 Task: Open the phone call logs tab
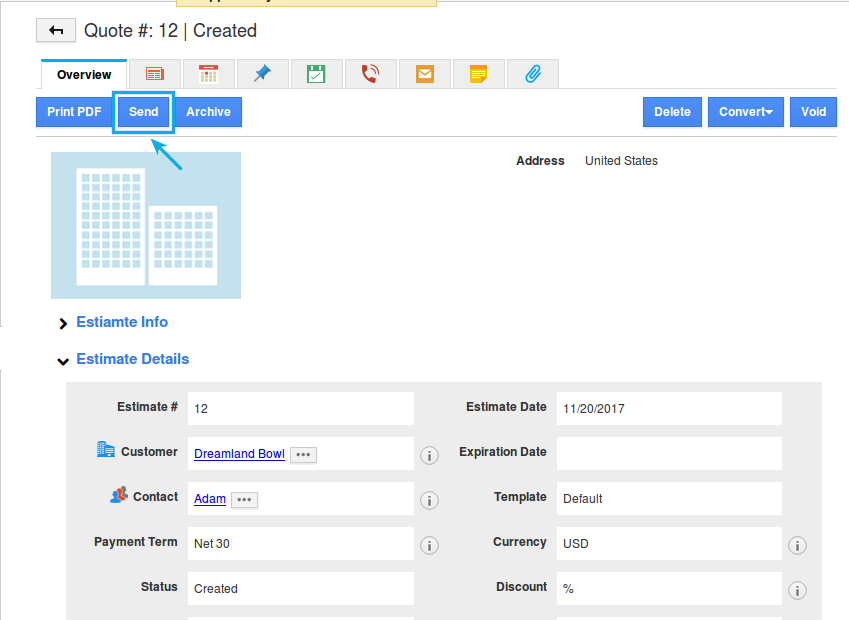click(x=370, y=74)
